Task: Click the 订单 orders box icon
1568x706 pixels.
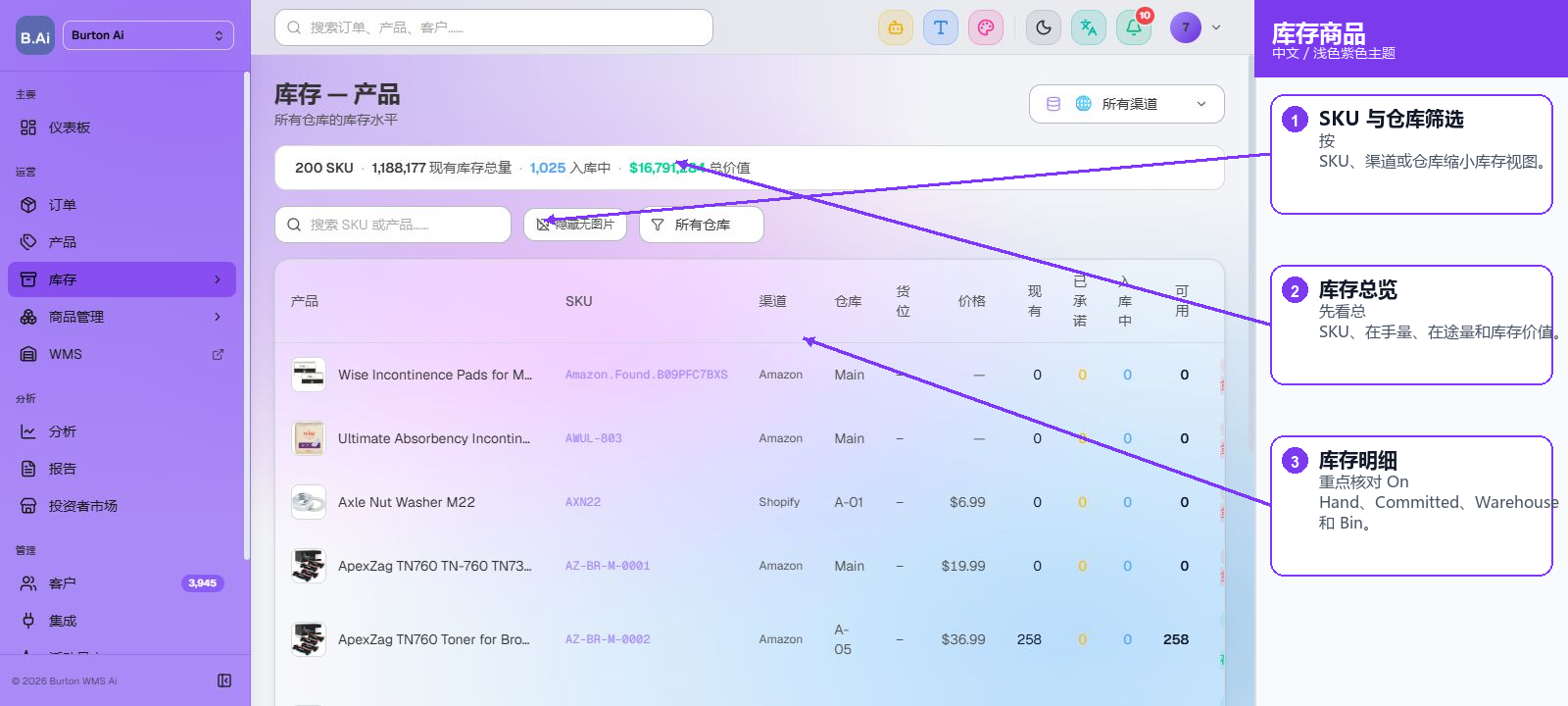Action: 28,205
